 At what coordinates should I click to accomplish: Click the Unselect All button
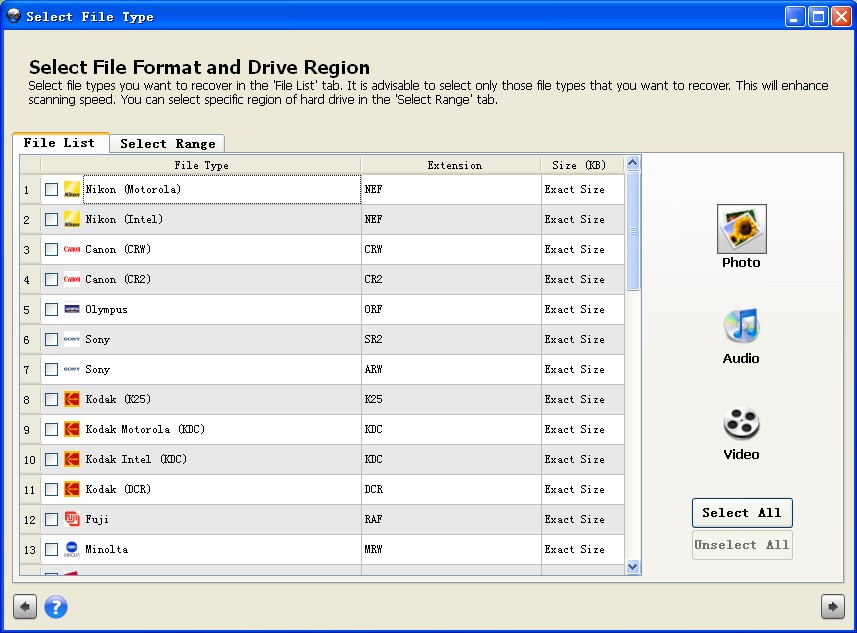[742, 545]
